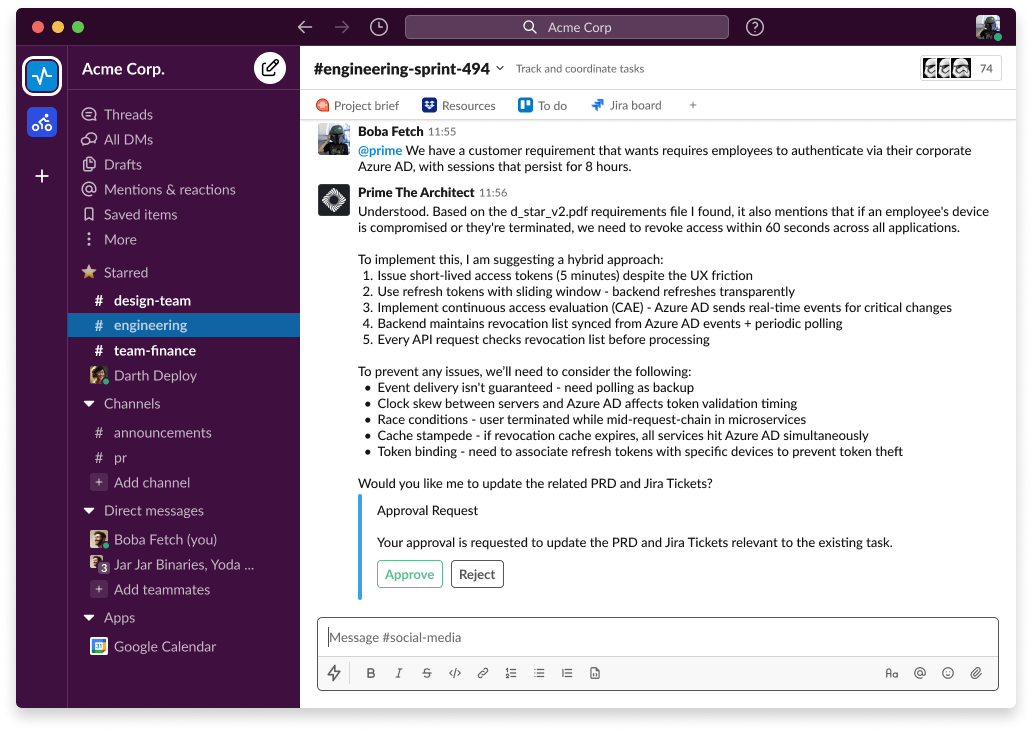Toggle italic formatting in composer
The height and width of the screenshot is (732, 1032).
tap(398, 673)
